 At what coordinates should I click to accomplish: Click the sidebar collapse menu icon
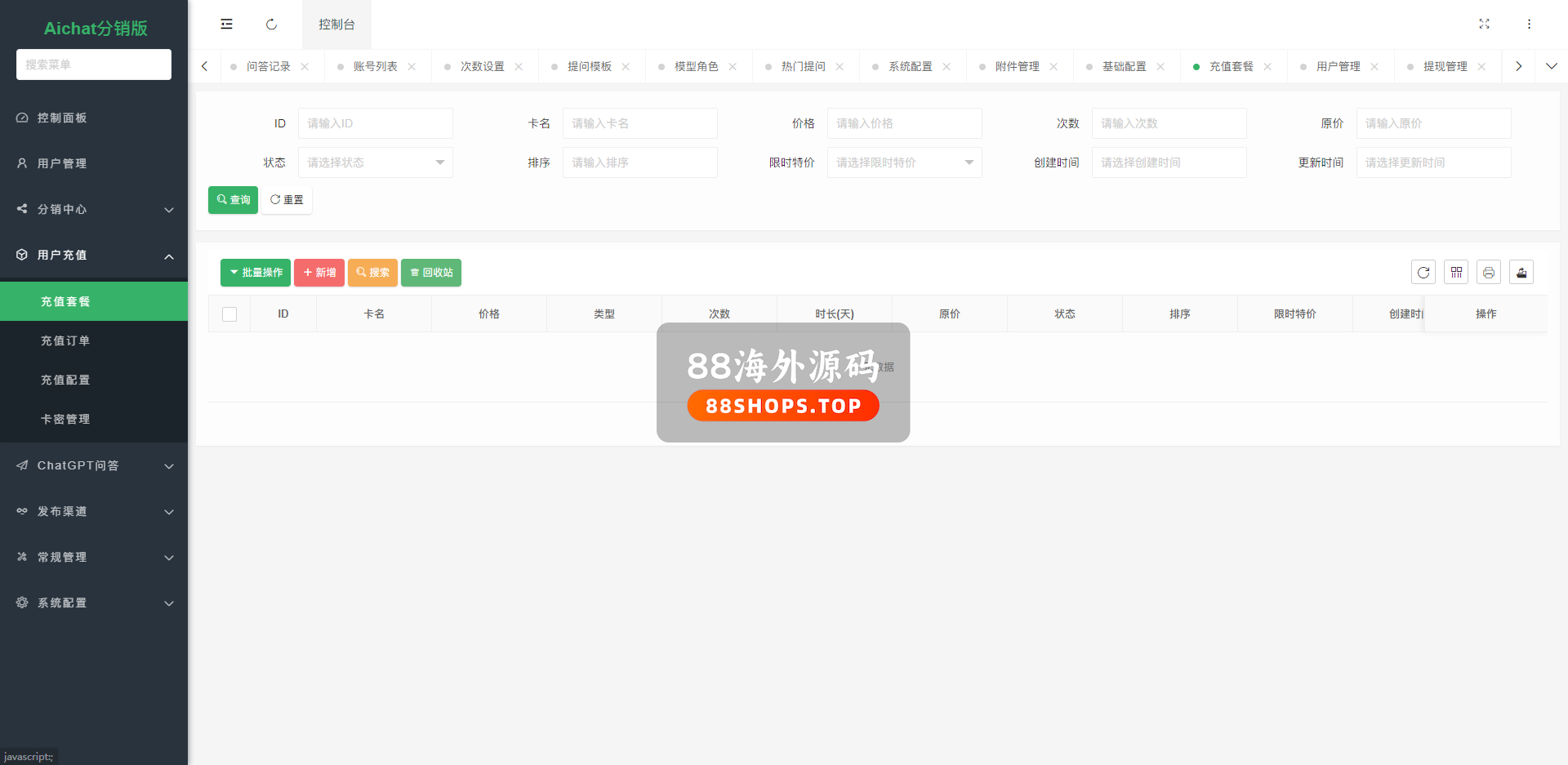[x=226, y=24]
